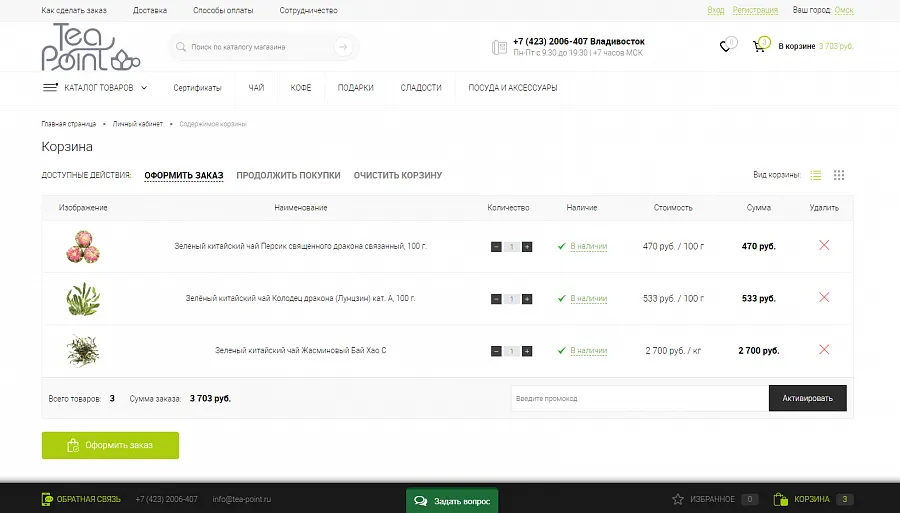Select ОЧИСТИТЬ КОРЗИНУ action link
Image resolution: width=900 pixels, height=513 pixels.
pos(398,176)
